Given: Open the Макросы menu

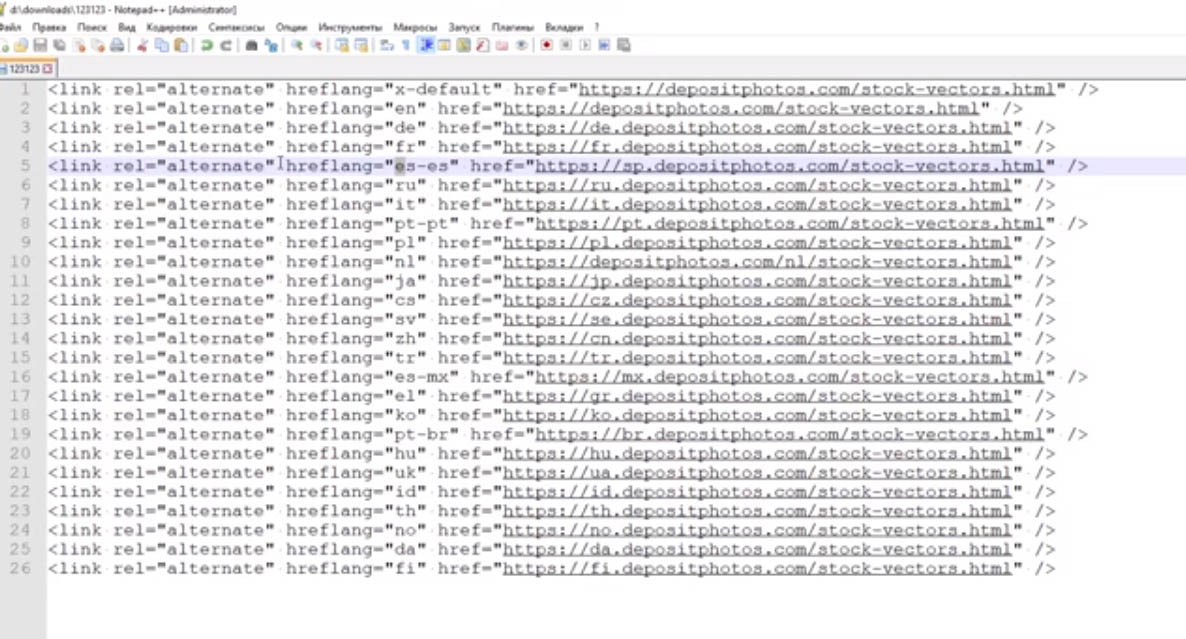Looking at the screenshot, I should click(x=415, y=27).
